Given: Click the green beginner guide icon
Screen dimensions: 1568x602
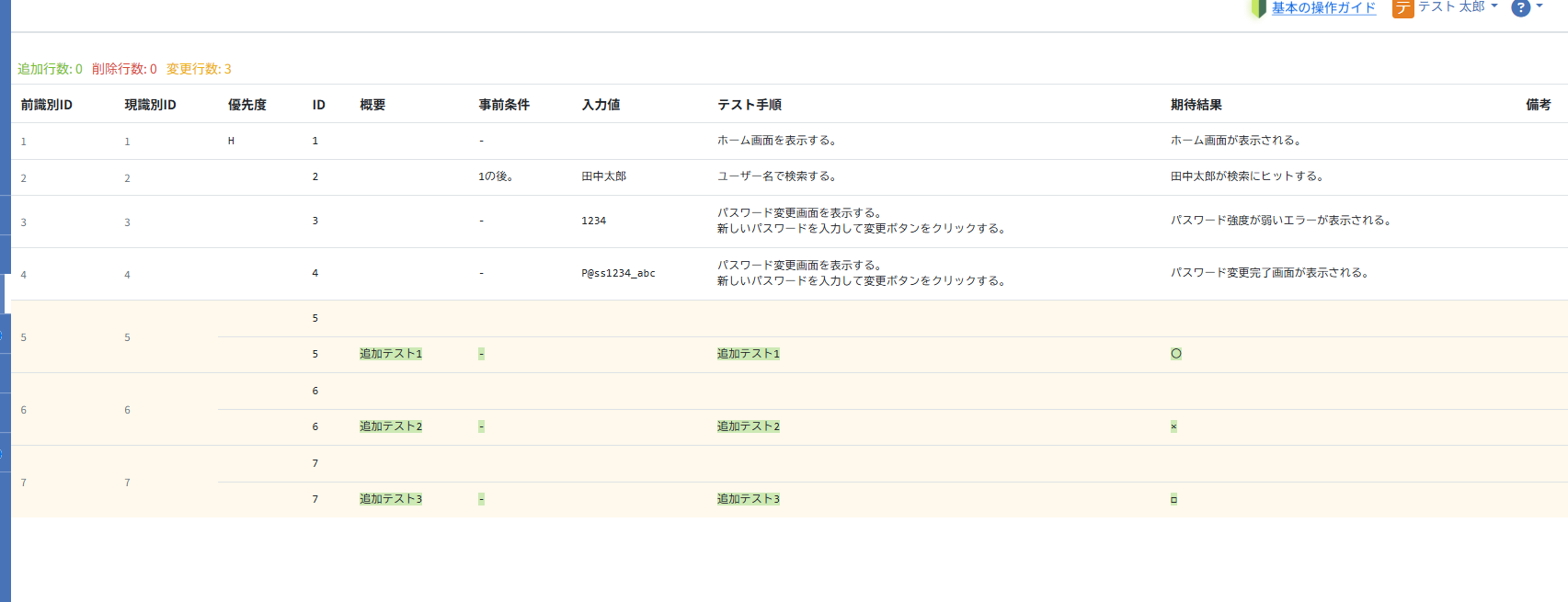Looking at the screenshot, I should (1259, 8).
